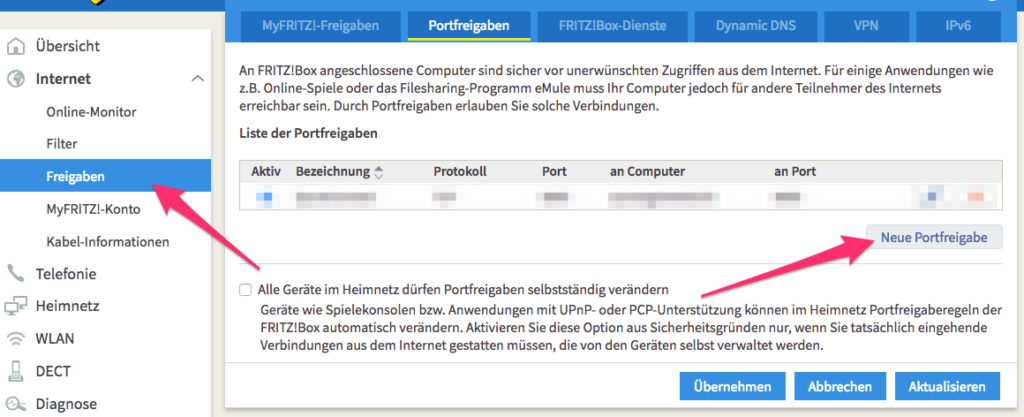Click the Telefonie phone icon
The height and width of the screenshot is (417, 1024).
pos(16,273)
